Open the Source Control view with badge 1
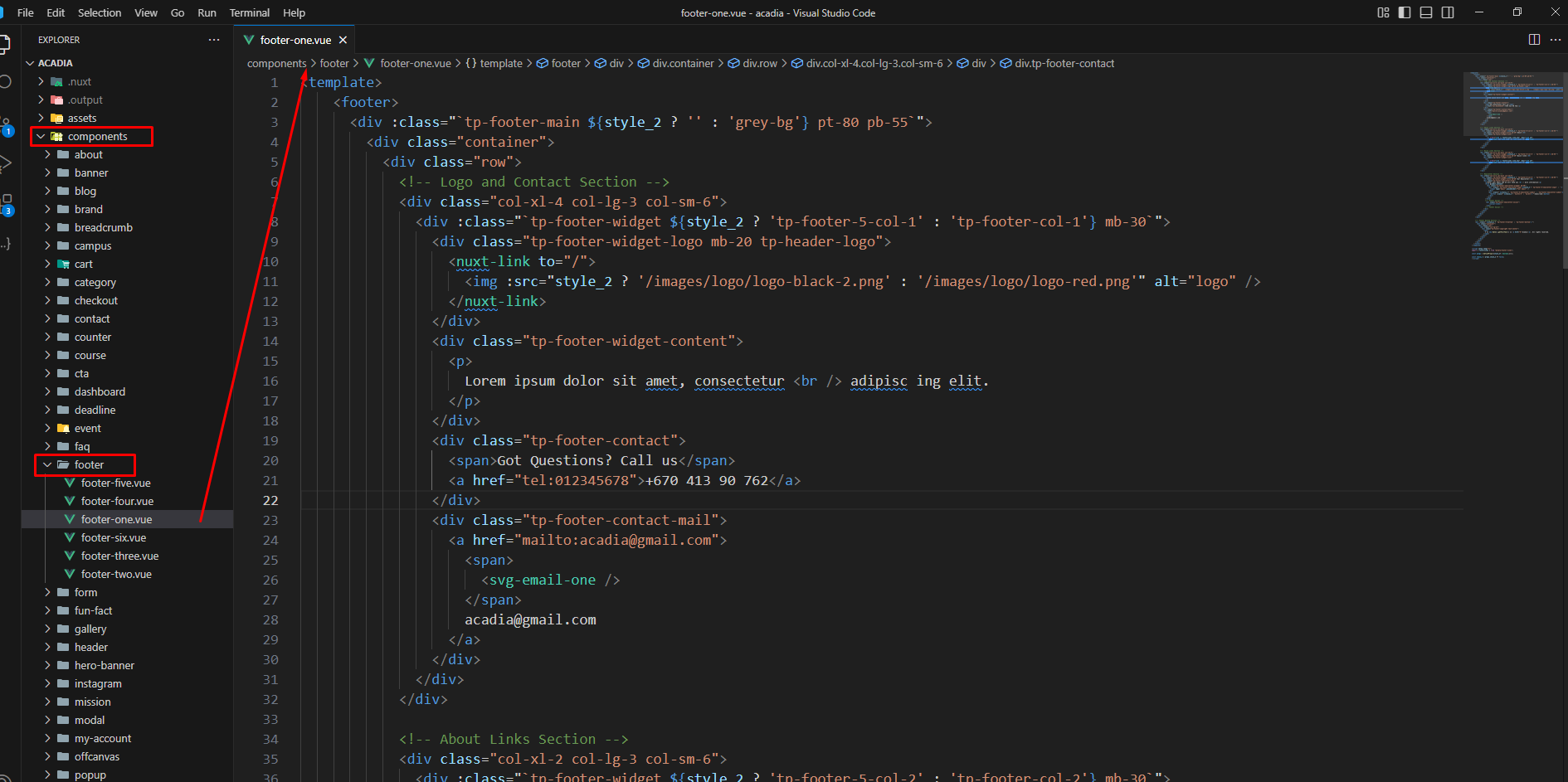The height and width of the screenshot is (782, 1568). (x=6, y=127)
